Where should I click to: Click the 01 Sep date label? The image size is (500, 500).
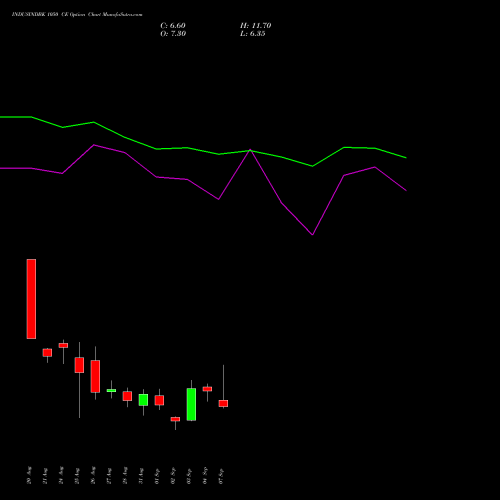(x=157, y=476)
